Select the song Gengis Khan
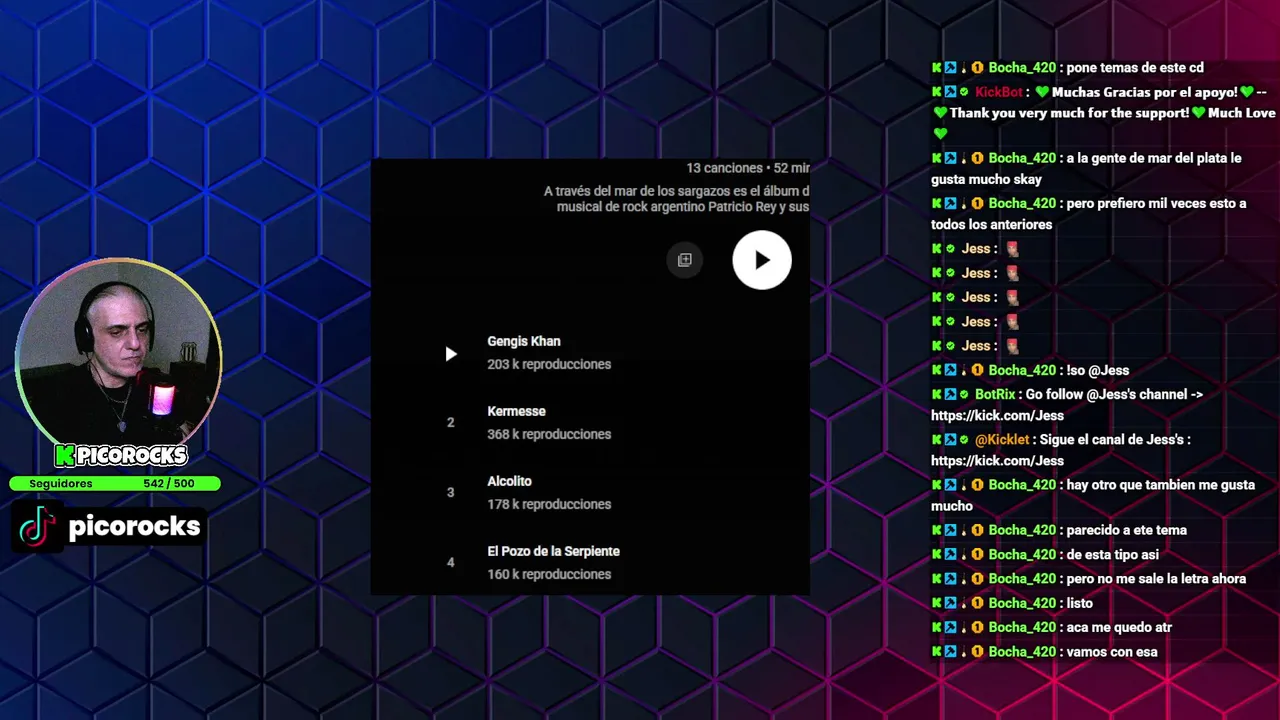 524,341
